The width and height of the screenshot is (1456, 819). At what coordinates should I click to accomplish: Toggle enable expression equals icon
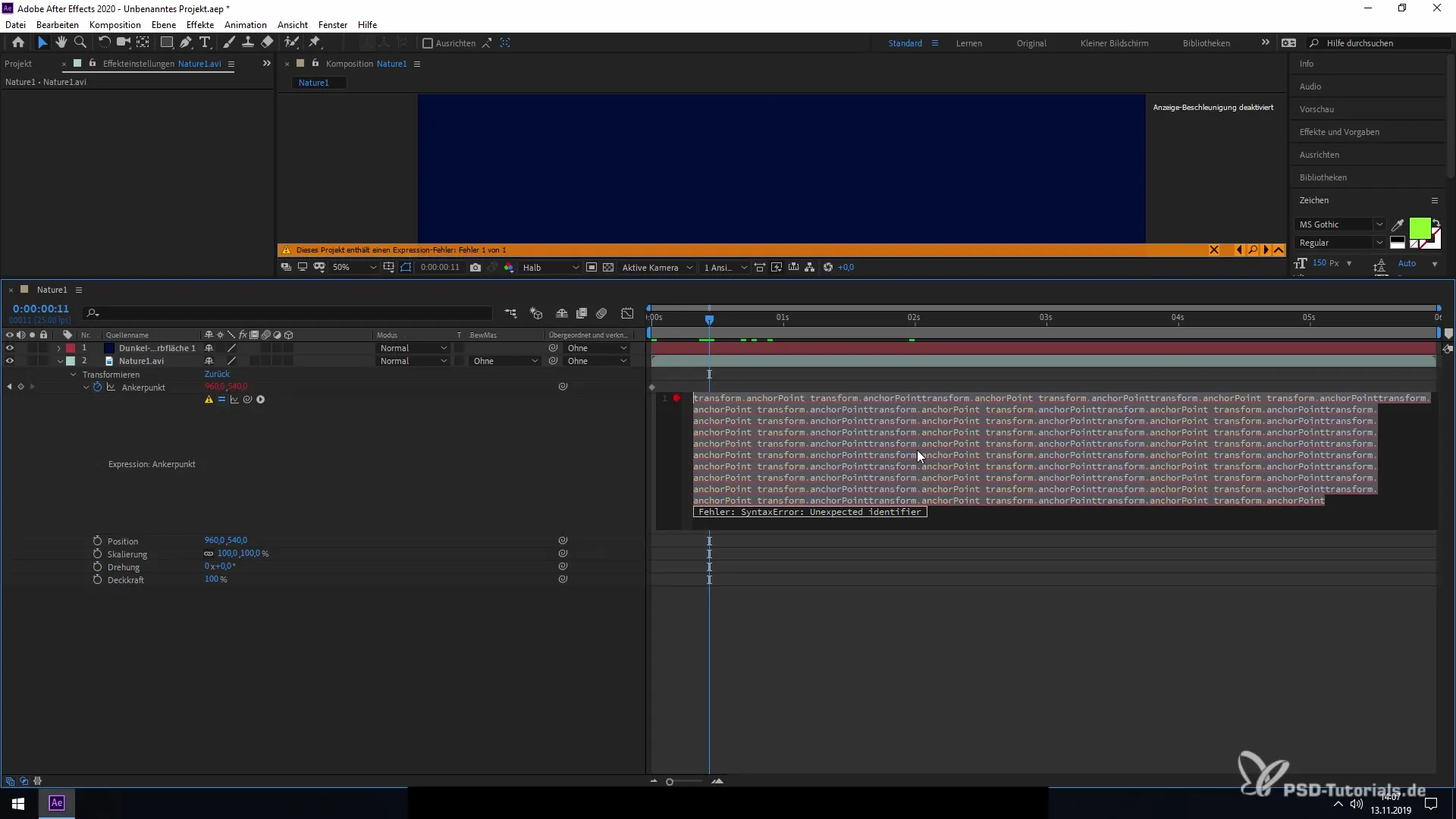pyautogui.click(x=221, y=400)
